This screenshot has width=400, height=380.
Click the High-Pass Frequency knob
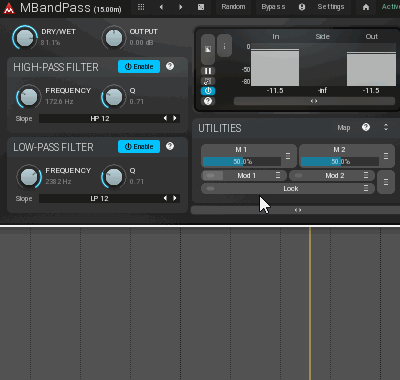coord(29,97)
